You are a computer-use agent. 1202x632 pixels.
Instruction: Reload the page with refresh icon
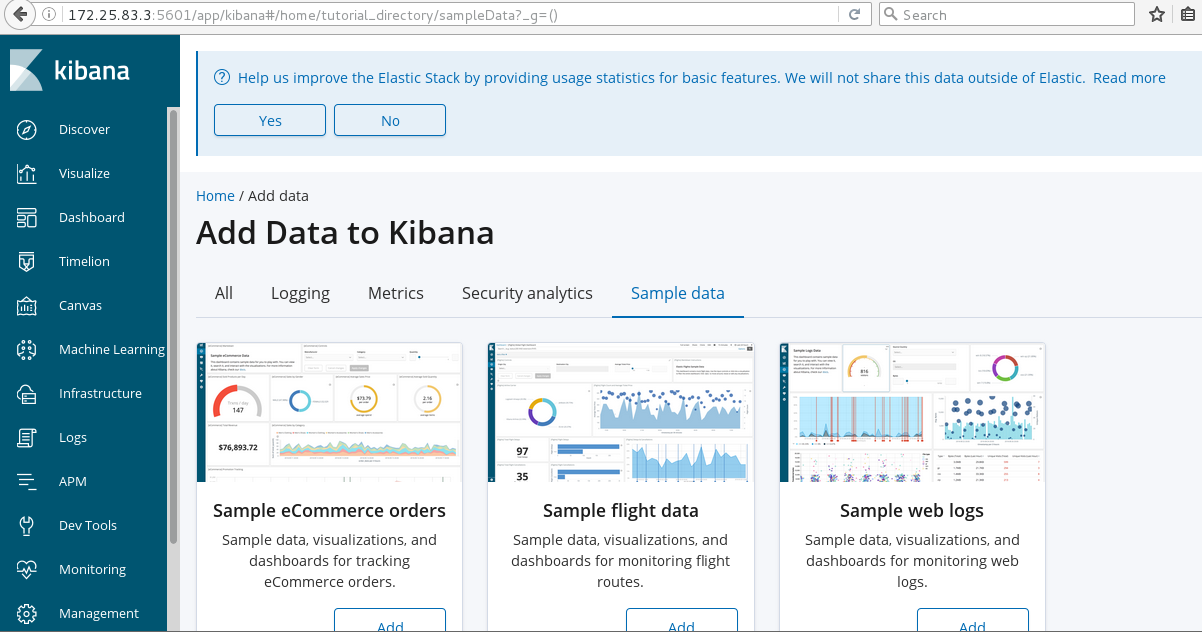854,15
